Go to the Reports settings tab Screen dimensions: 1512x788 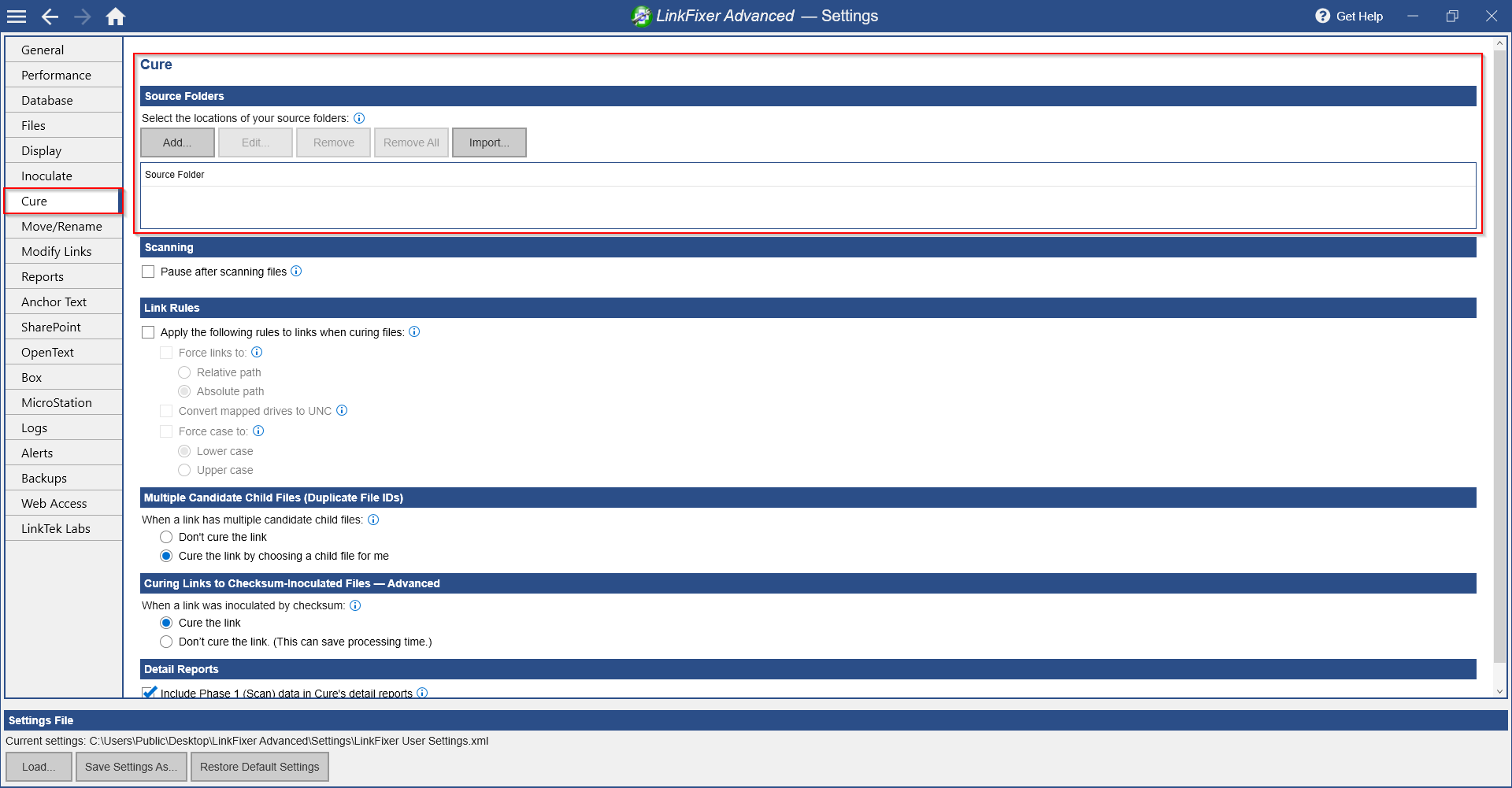(64, 276)
